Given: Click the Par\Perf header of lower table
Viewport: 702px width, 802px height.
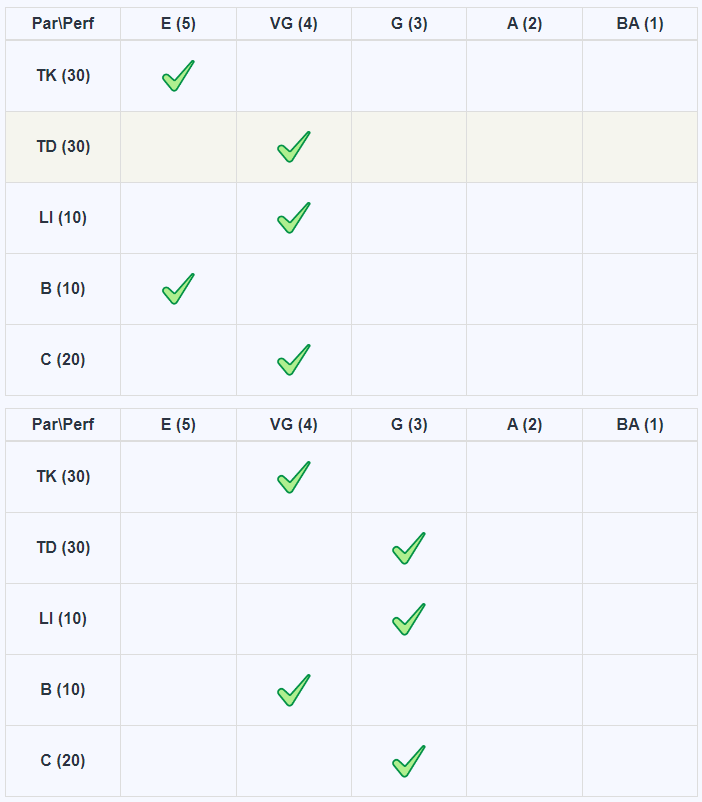Looking at the screenshot, I should (63, 424).
